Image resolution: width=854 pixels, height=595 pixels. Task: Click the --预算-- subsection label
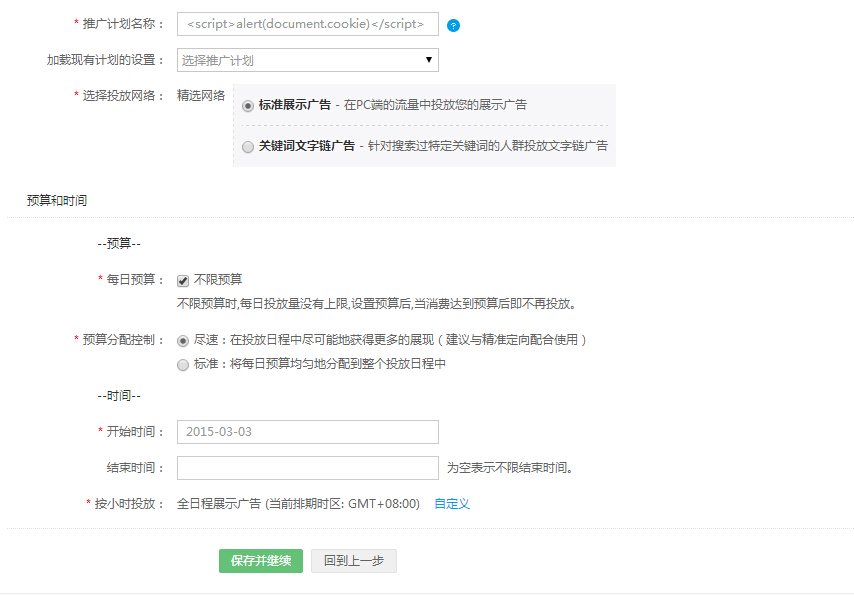119,244
